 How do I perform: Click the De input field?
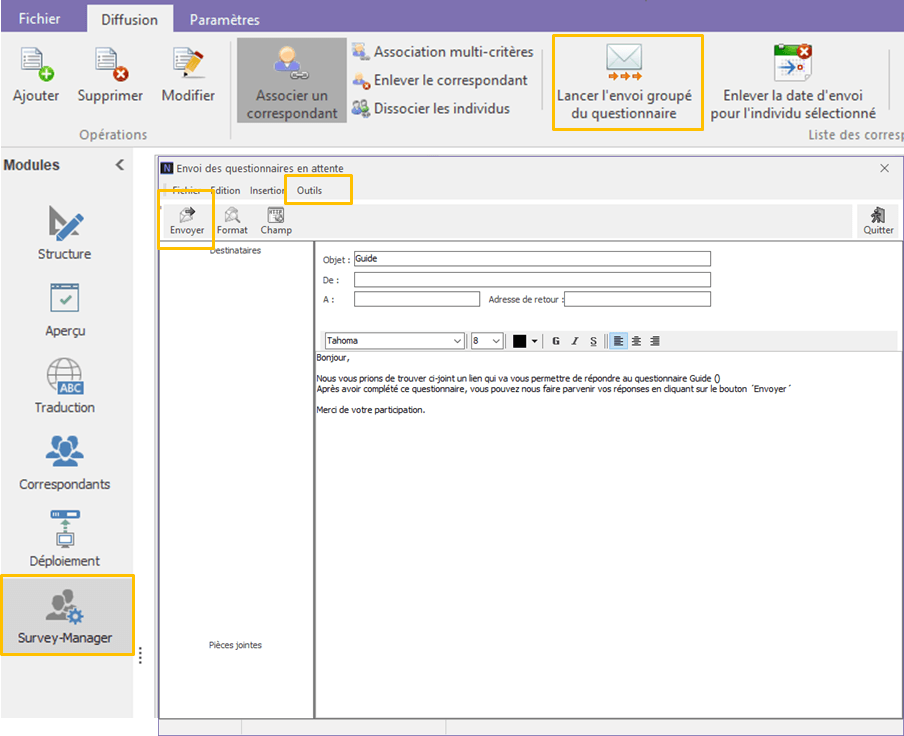(532, 280)
